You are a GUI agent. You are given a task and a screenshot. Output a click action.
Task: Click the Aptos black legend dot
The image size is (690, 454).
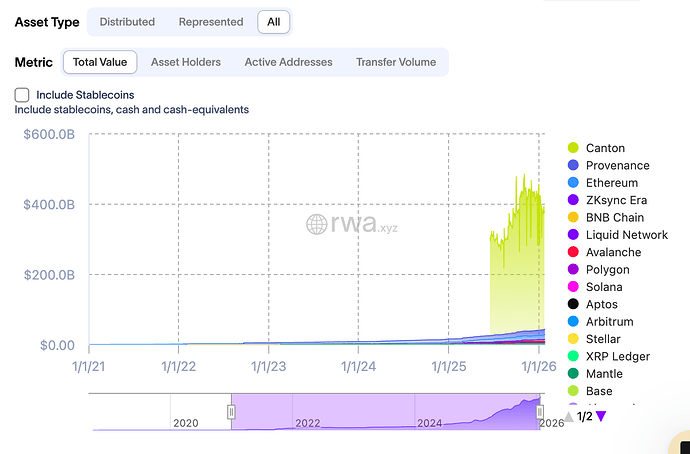coord(573,304)
